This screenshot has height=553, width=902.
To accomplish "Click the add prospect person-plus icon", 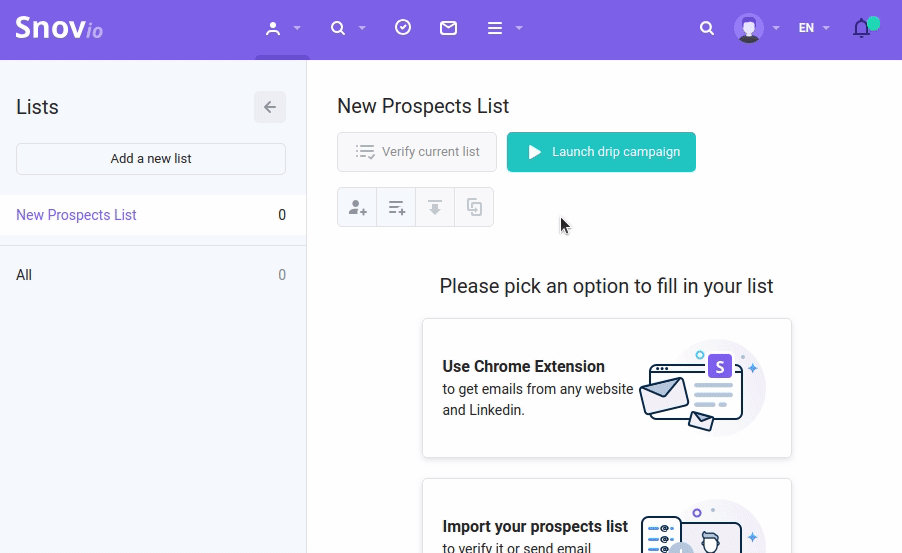I will (357, 207).
